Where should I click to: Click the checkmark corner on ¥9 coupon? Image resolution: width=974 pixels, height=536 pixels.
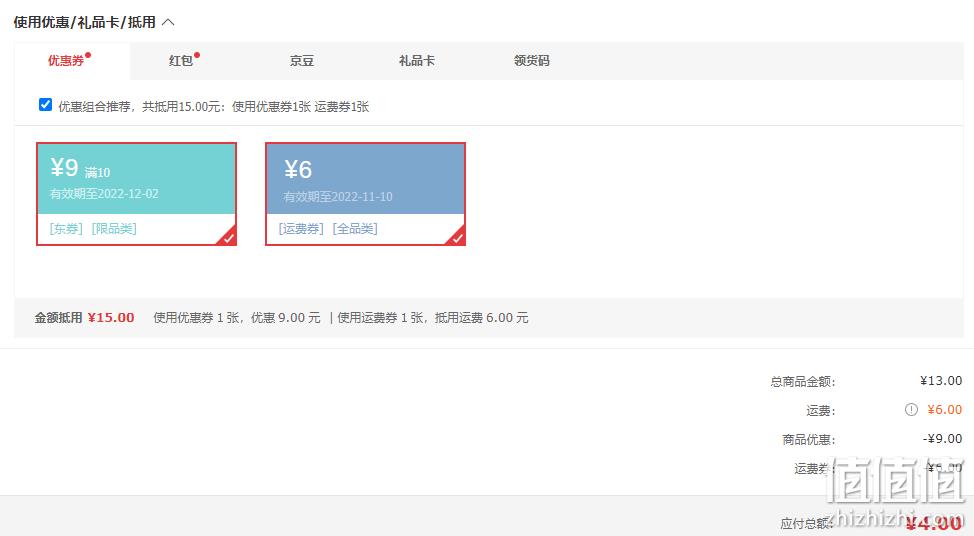[229, 237]
